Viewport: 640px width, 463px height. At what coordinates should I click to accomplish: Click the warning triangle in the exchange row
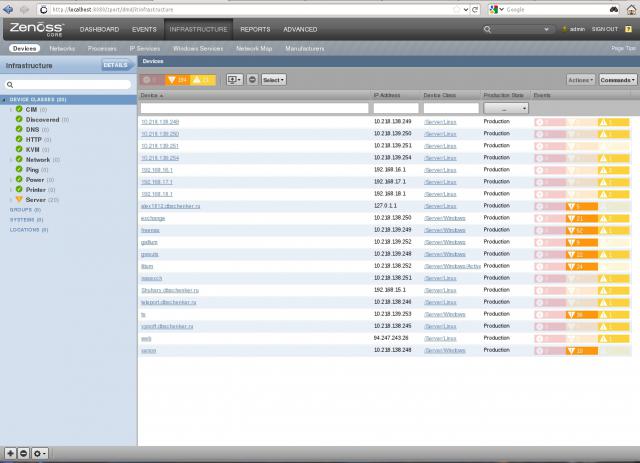604,218
